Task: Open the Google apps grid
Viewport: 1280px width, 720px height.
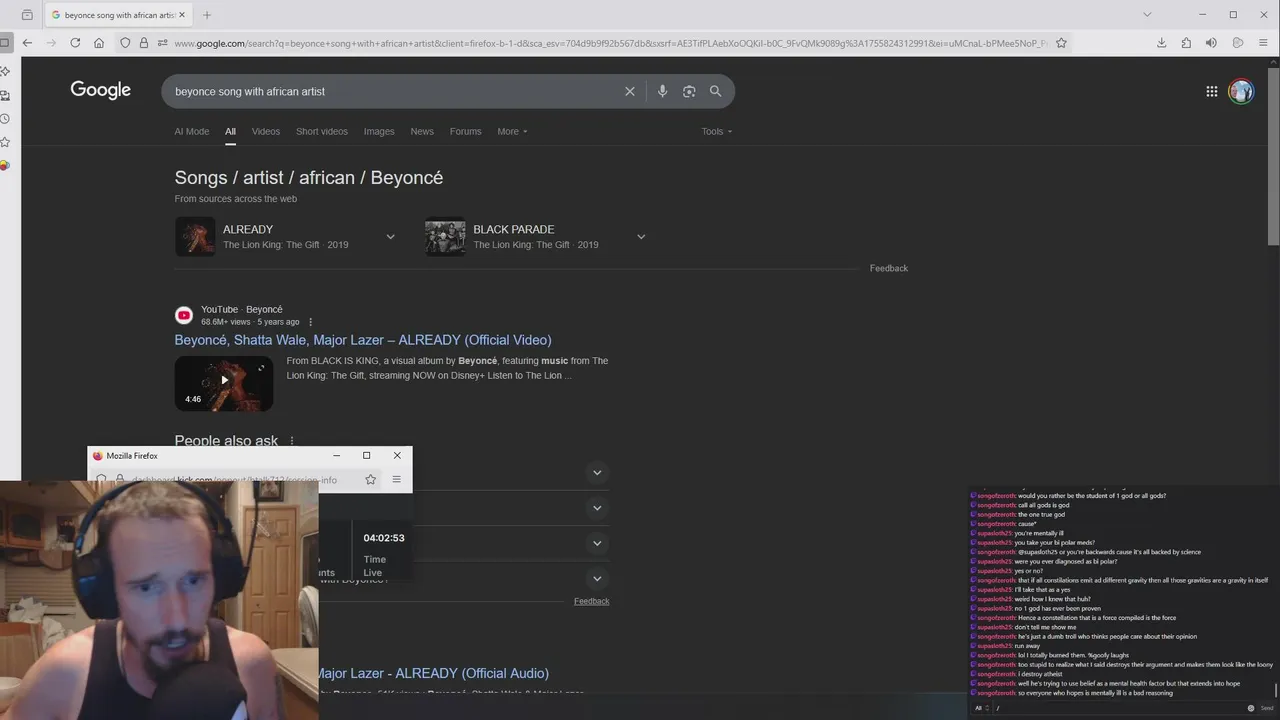Action: pos(1212,91)
